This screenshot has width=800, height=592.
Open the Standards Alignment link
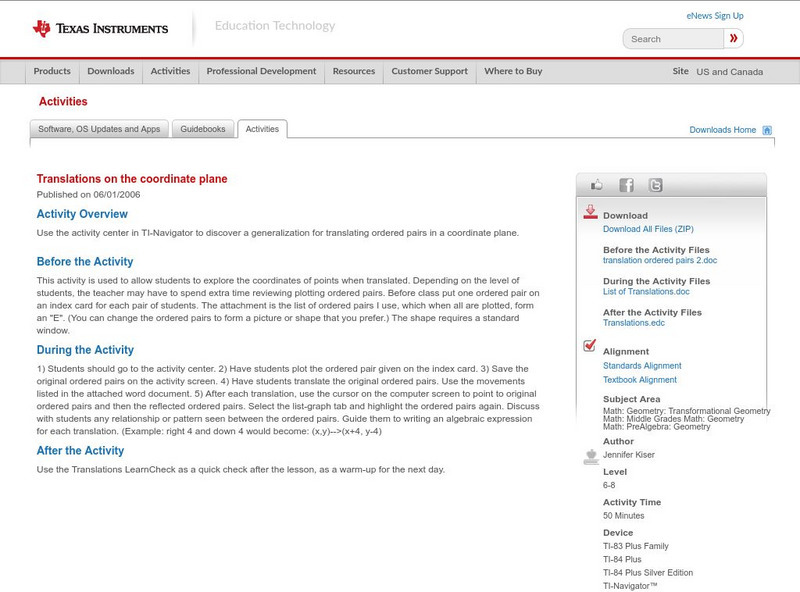(642, 366)
